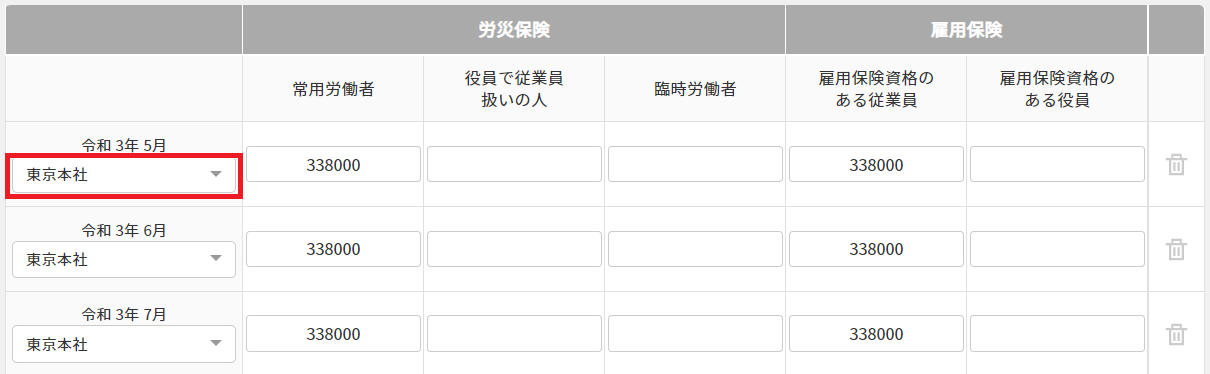The image size is (1210, 374).
Task: Focus 雇用保険資格のある役員 field in 6月 row
Action: 1057,249
